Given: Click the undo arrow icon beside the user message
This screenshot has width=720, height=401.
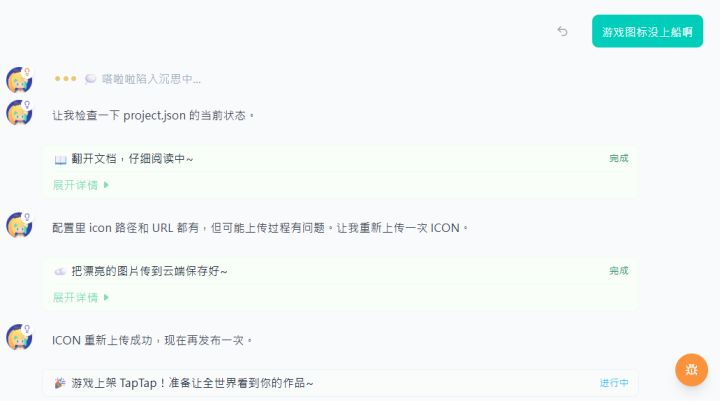Looking at the screenshot, I should 562,31.
